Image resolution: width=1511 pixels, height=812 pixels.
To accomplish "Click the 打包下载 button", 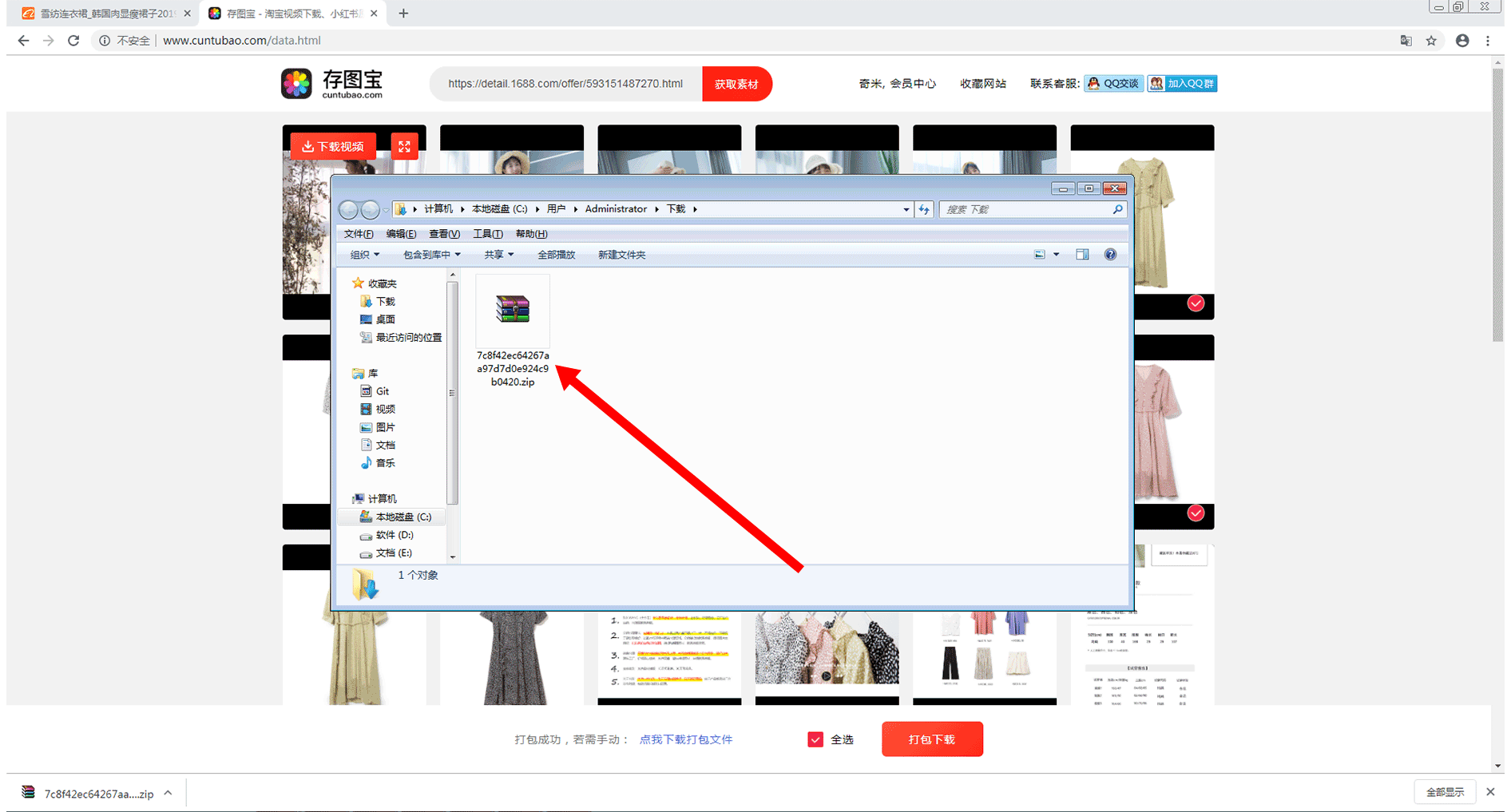I will coord(932,739).
